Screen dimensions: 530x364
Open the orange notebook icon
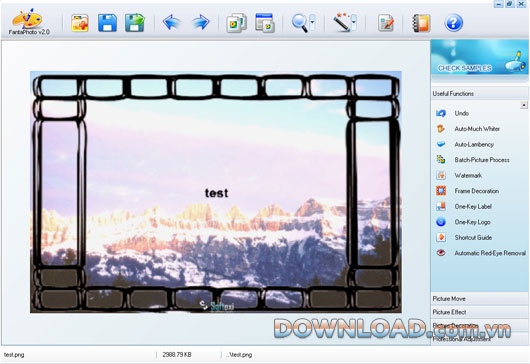(x=421, y=23)
